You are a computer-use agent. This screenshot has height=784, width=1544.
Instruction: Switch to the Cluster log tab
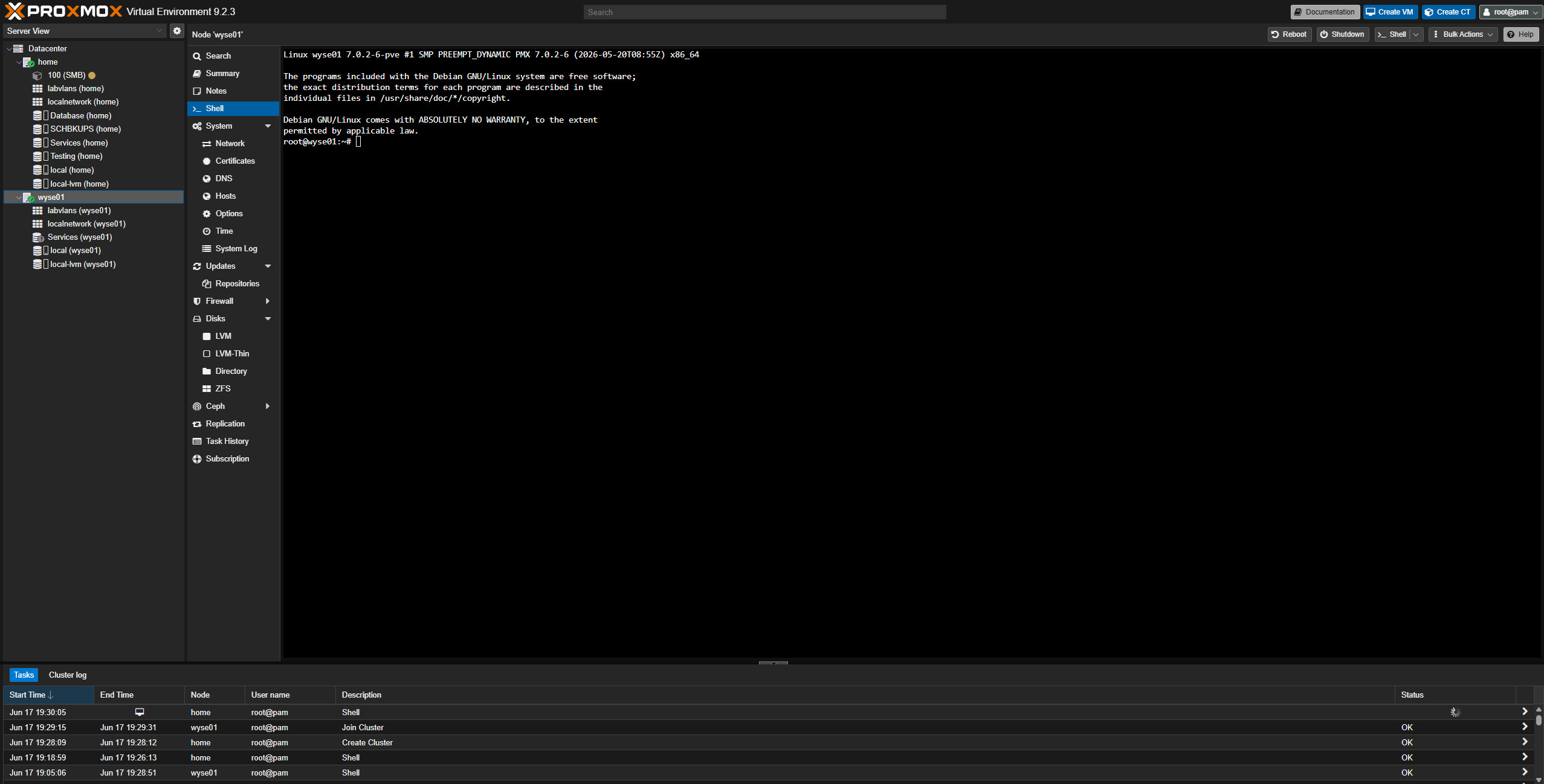pyautogui.click(x=68, y=675)
